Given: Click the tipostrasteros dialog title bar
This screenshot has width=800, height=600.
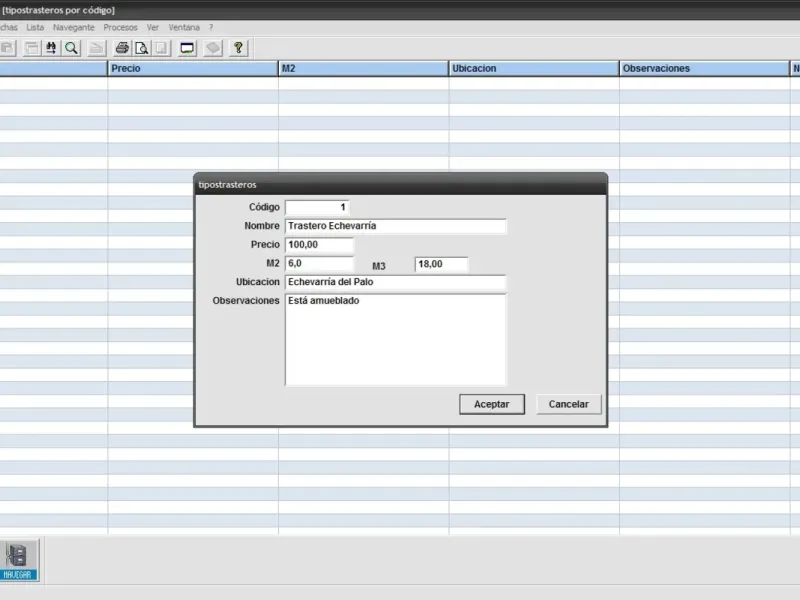Looking at the screenshot, I should point(401,185).
